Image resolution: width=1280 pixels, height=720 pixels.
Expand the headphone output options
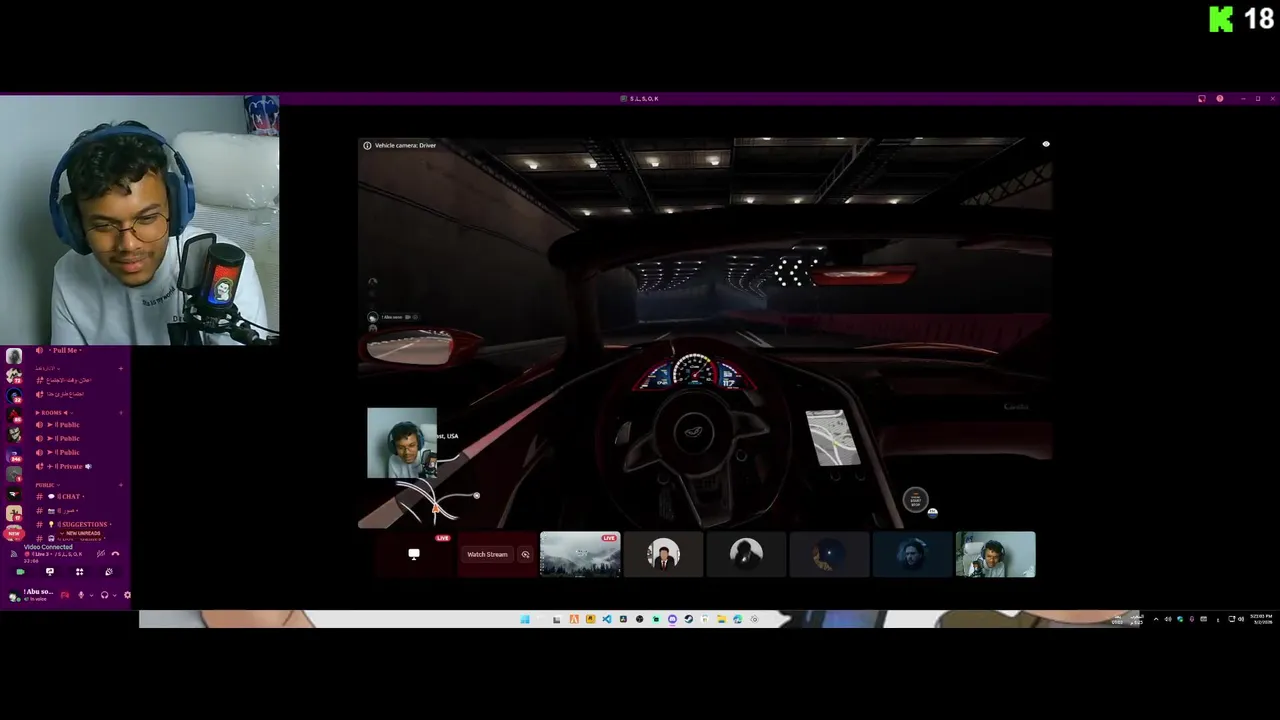(114, 595)
